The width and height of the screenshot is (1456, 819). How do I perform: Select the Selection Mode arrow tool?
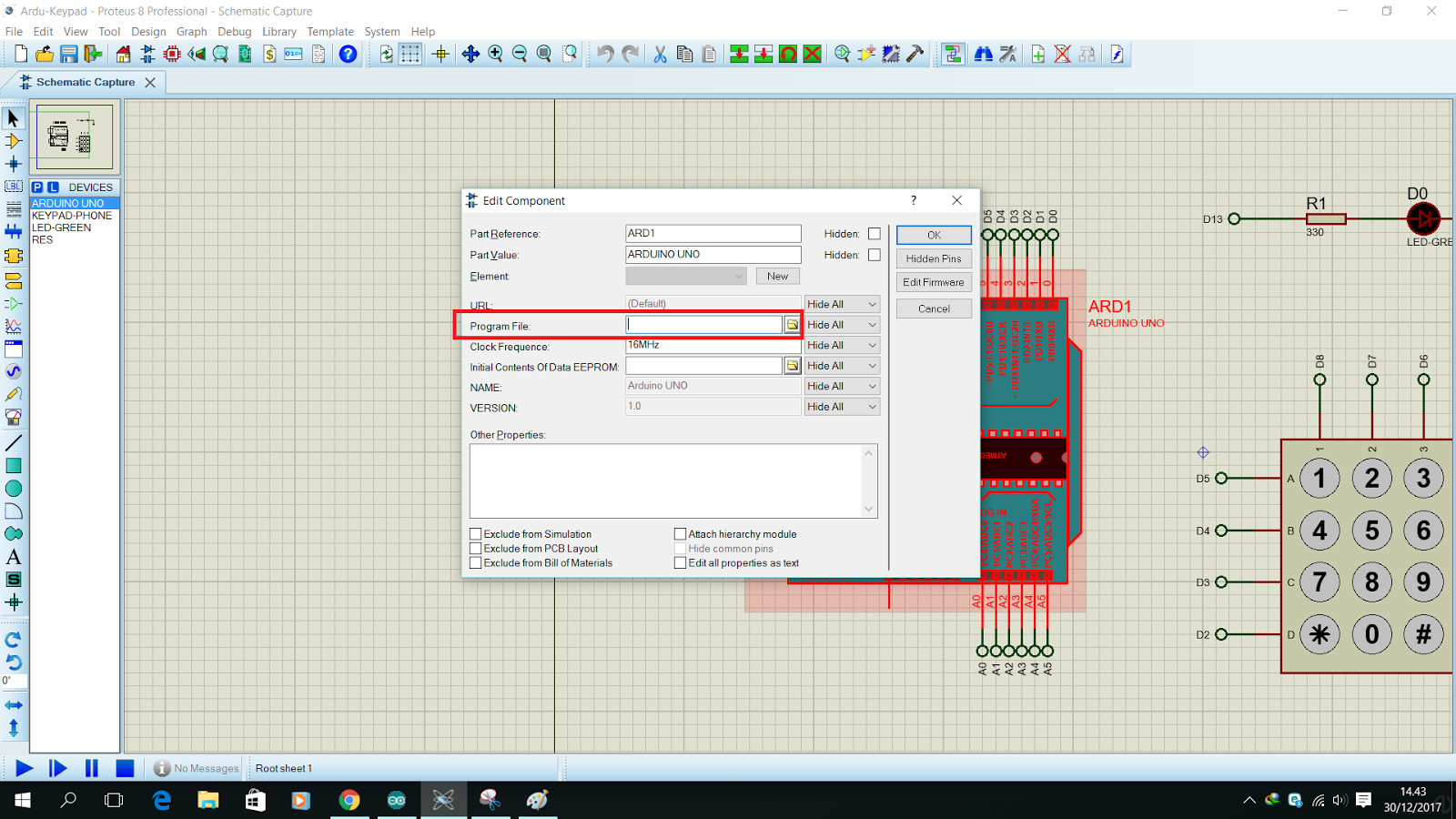[x=13, y=118]
